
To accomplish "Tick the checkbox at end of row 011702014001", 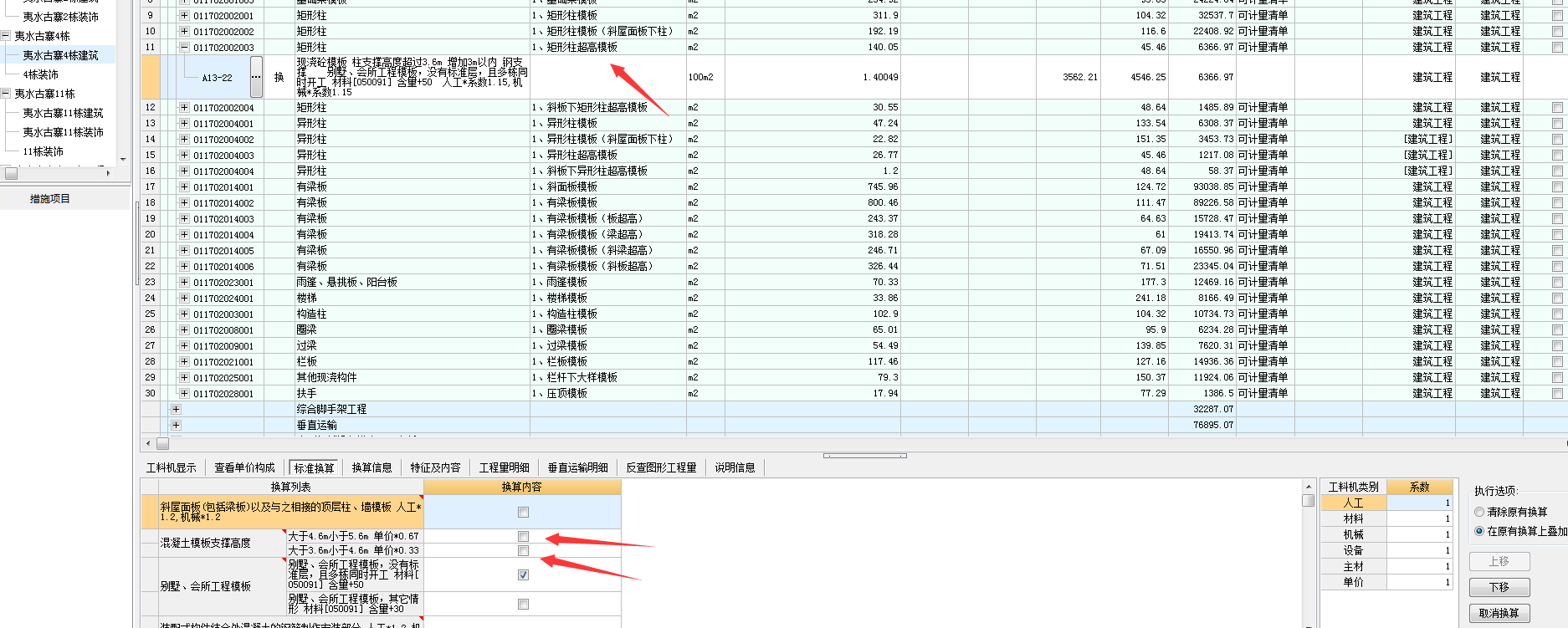I will click(x=1557, y=187).
